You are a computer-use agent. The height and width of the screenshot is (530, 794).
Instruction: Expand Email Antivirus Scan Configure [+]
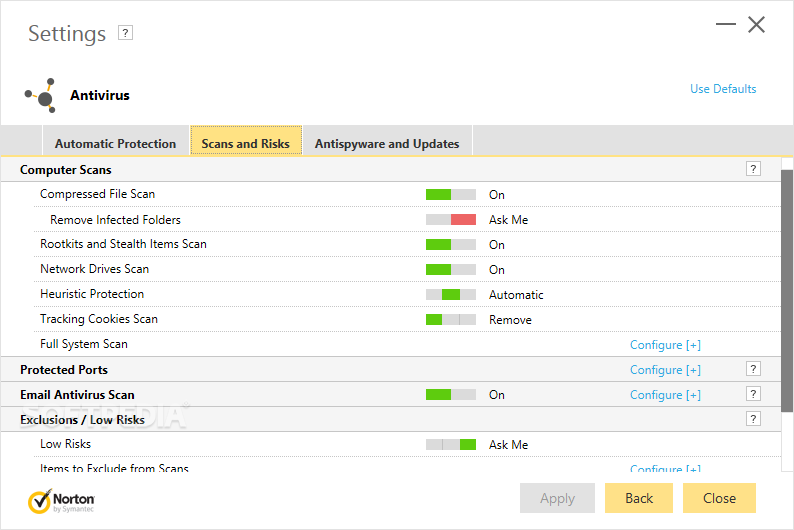point(665,395)
